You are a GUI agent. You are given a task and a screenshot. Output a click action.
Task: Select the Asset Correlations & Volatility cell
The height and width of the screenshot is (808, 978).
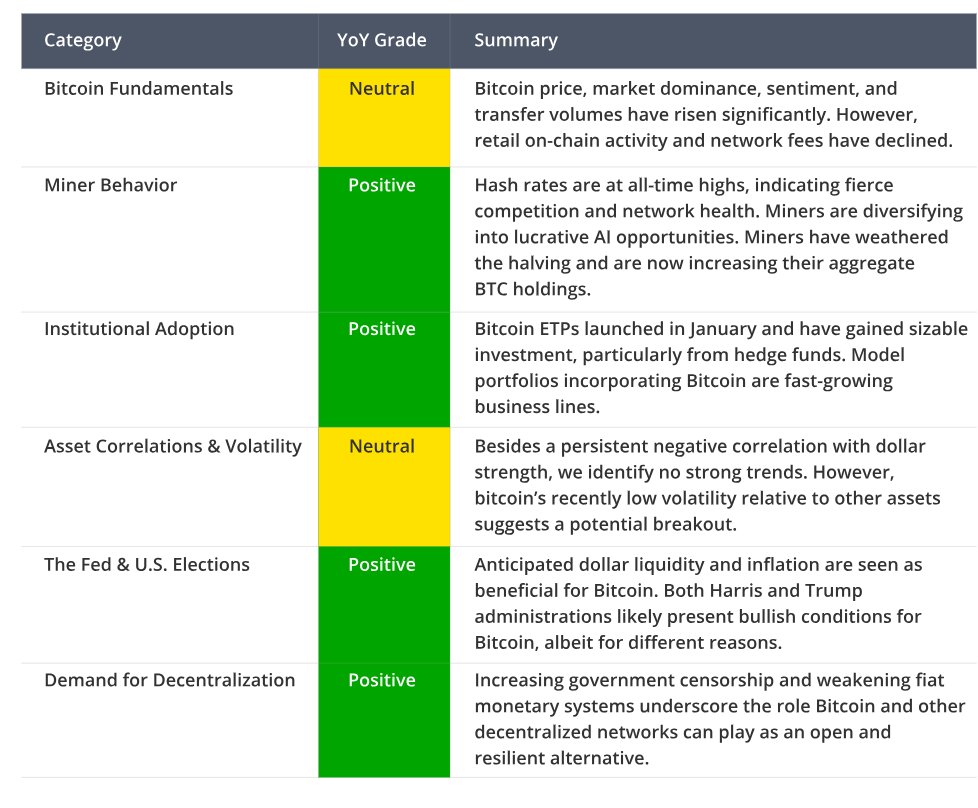(x=170, y=487)
